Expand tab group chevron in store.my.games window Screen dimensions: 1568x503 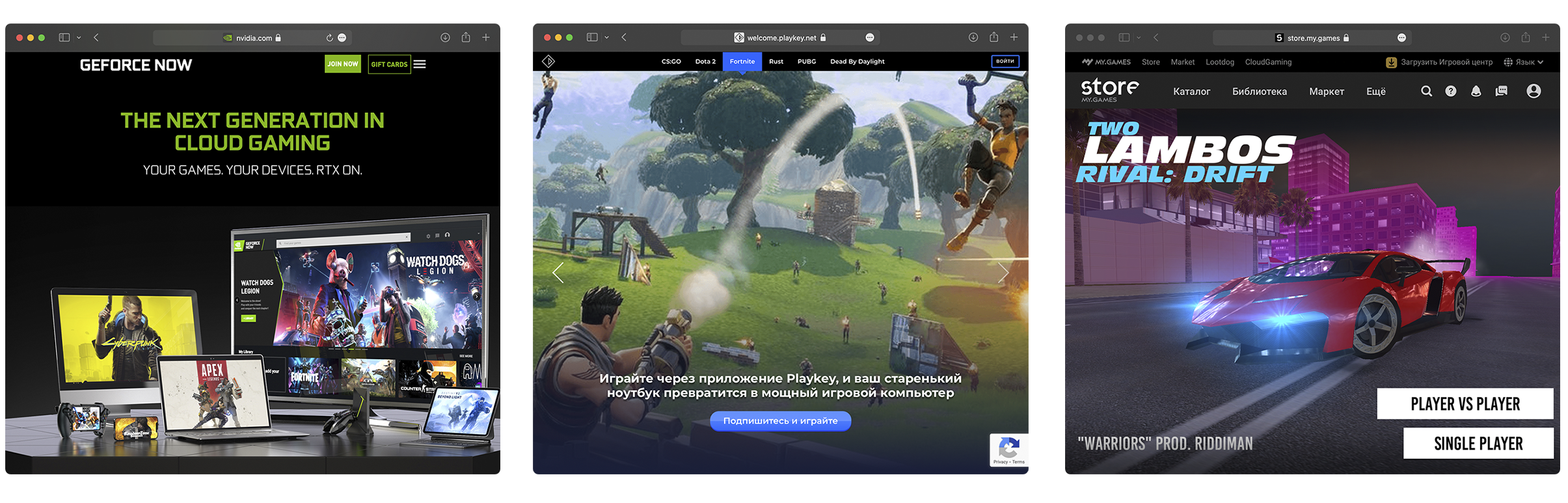point(1139,38)
